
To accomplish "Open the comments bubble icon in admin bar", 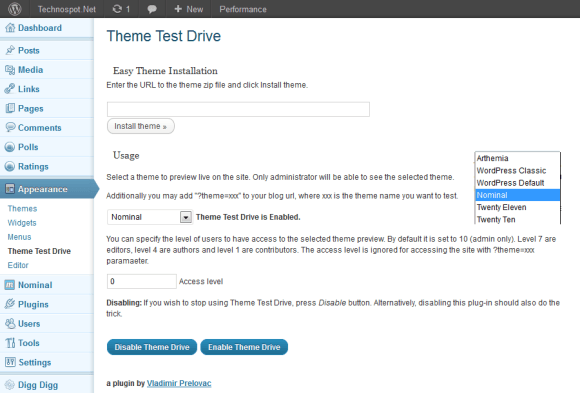I will tap(152, 9).
